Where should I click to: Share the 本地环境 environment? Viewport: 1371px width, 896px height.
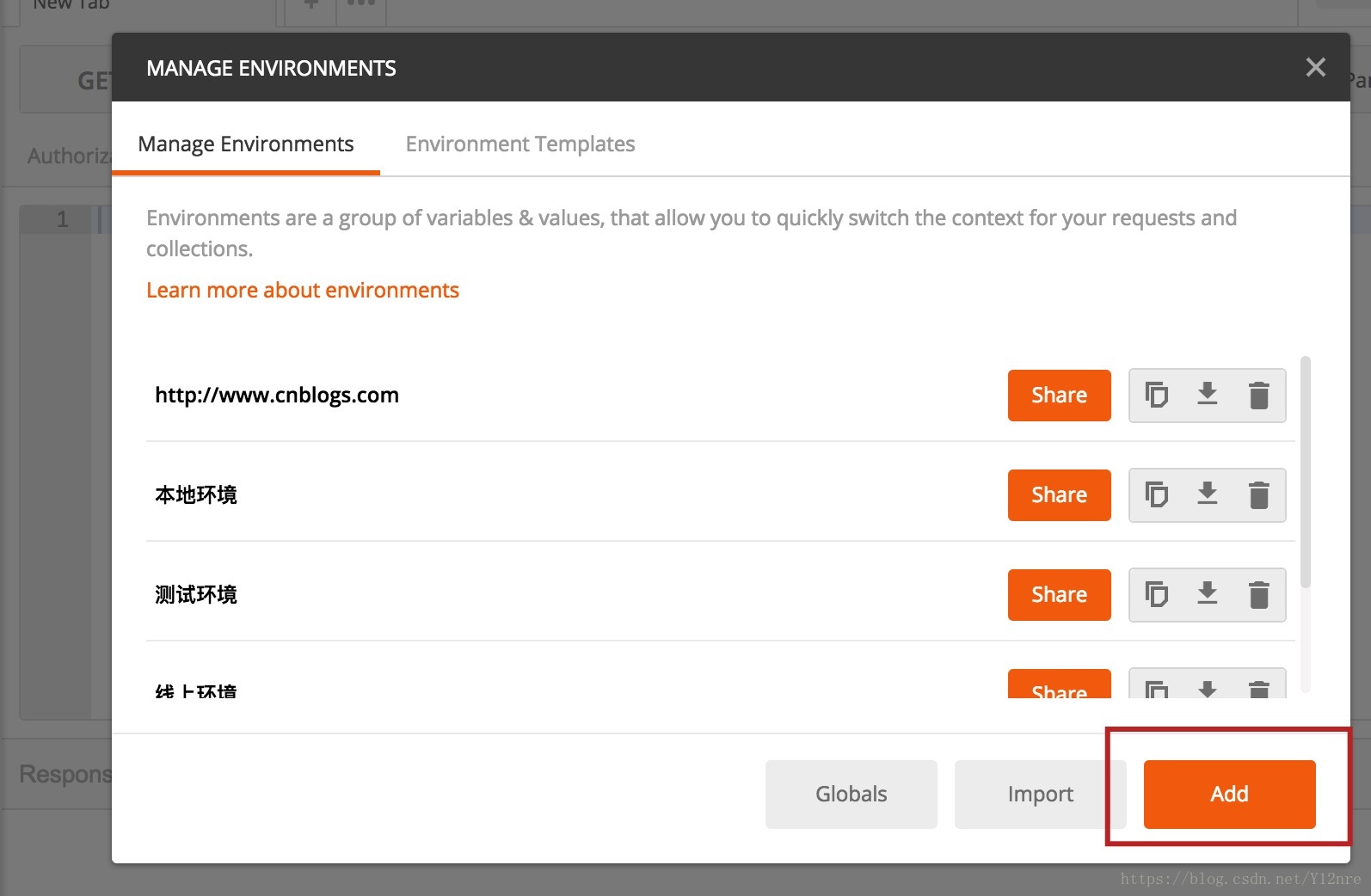[1059, 495]
